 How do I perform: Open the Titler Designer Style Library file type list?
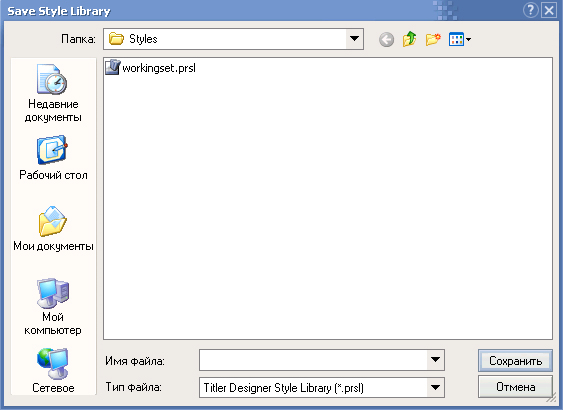click(x=322, y=387)
